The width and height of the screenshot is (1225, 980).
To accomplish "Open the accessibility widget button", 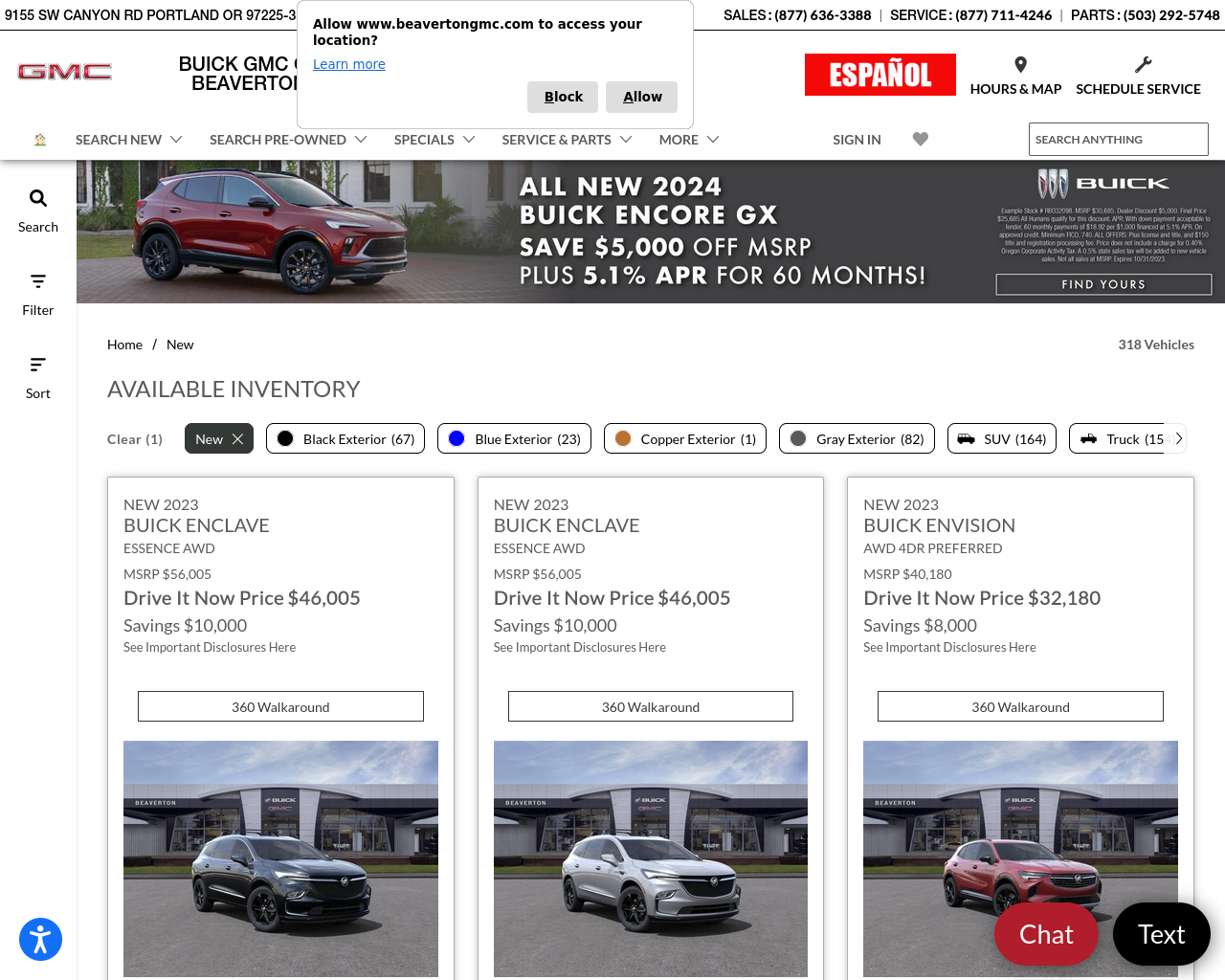I will (x=40, y=939).
